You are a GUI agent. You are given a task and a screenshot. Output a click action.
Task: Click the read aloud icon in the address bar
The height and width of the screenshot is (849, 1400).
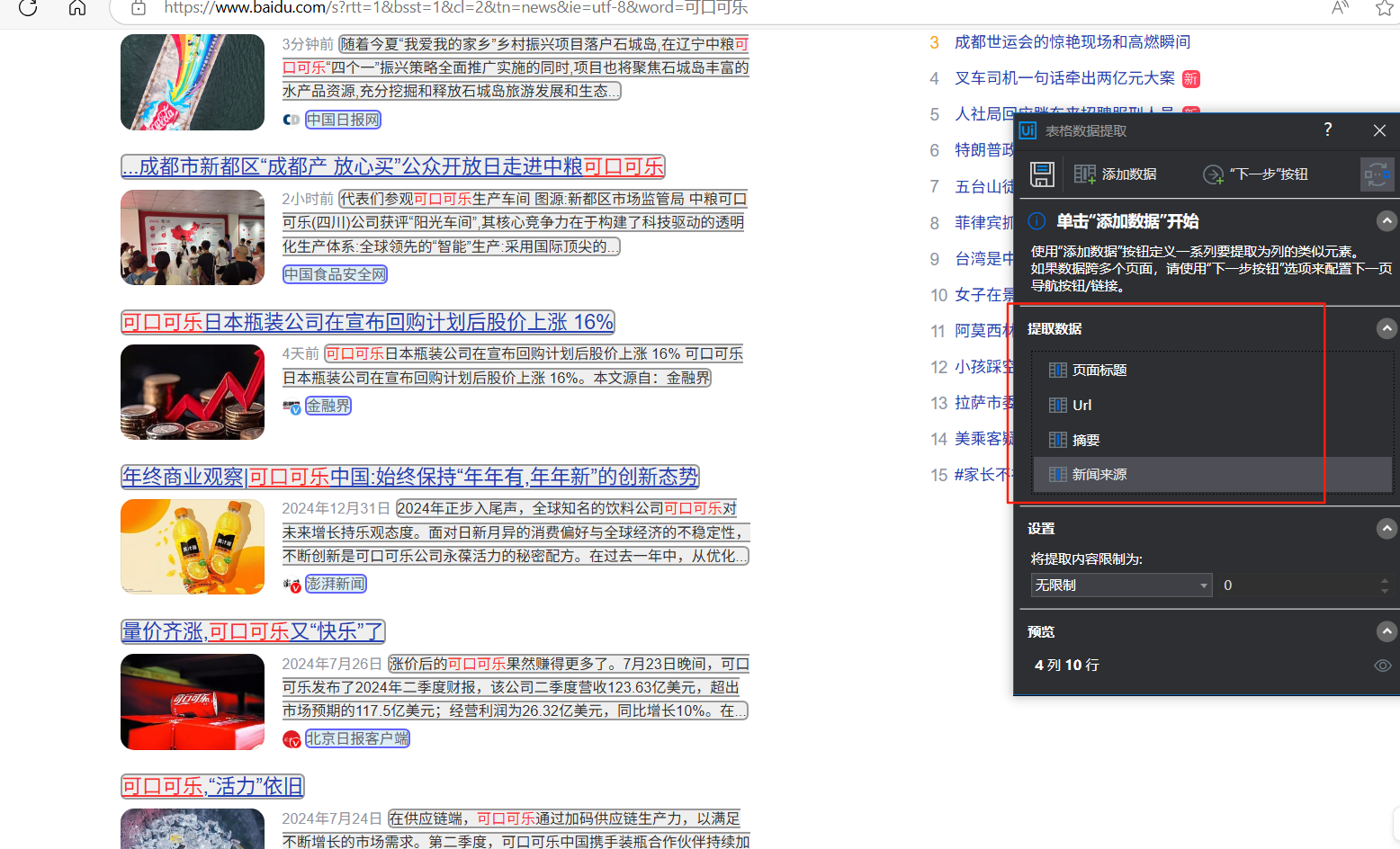pos(1340,7)
